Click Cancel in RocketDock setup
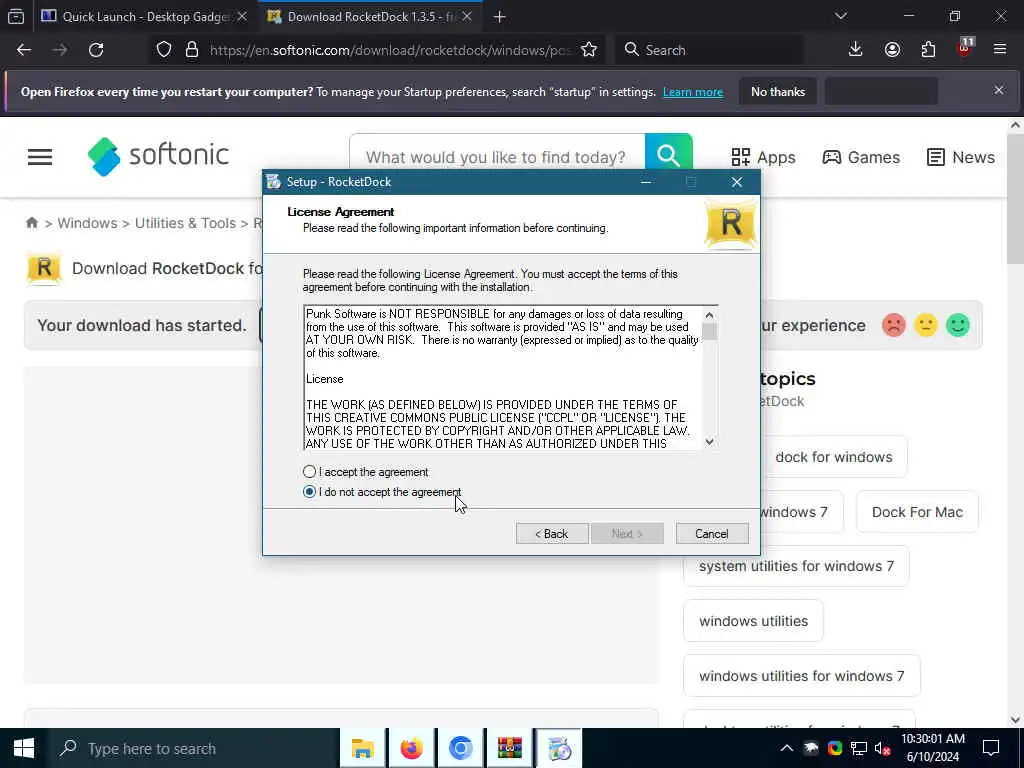The height and width of the screenshot is (768, 1024). point(712,534)
